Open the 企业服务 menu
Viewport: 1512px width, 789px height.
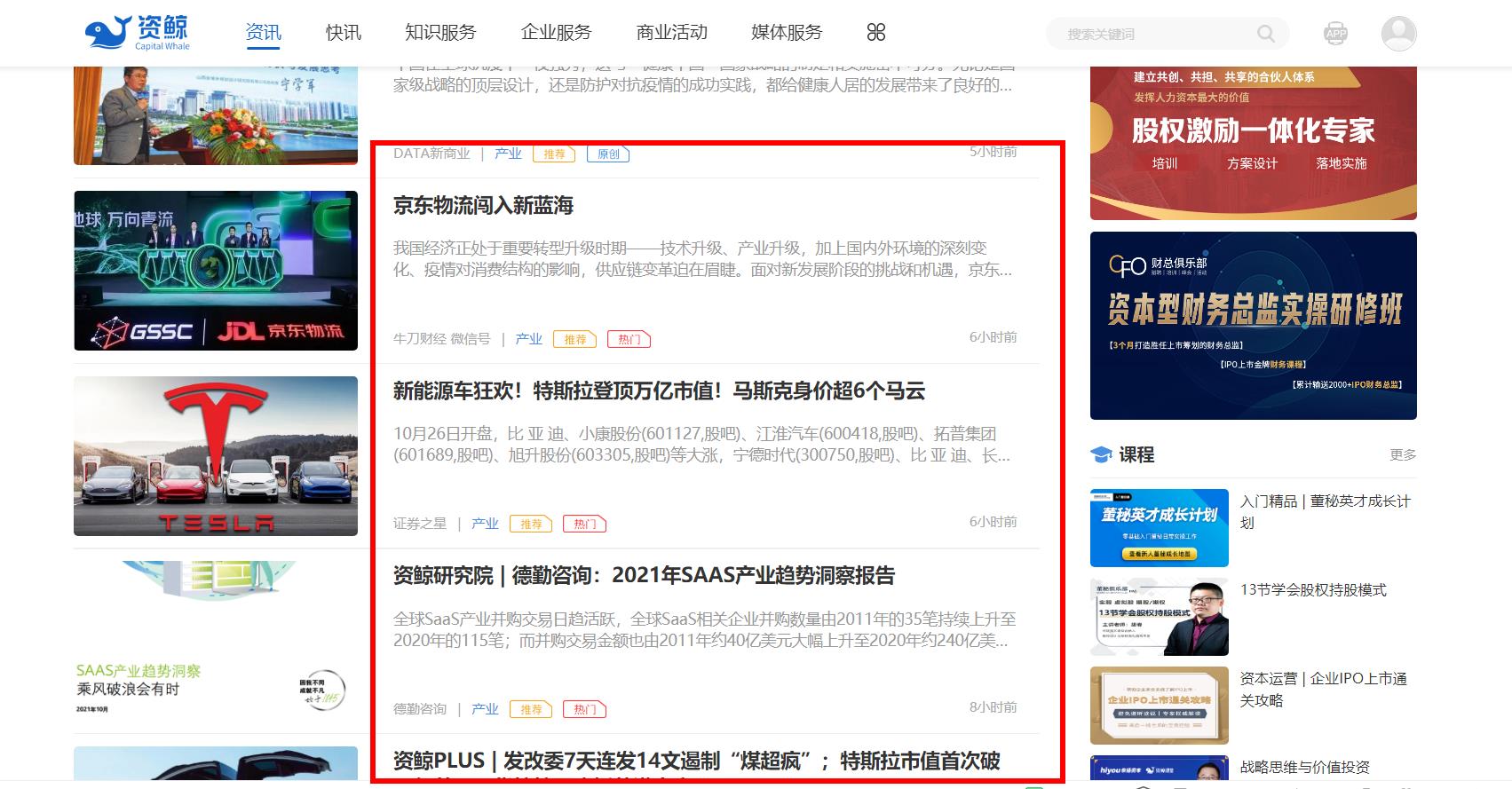point(556,33)
